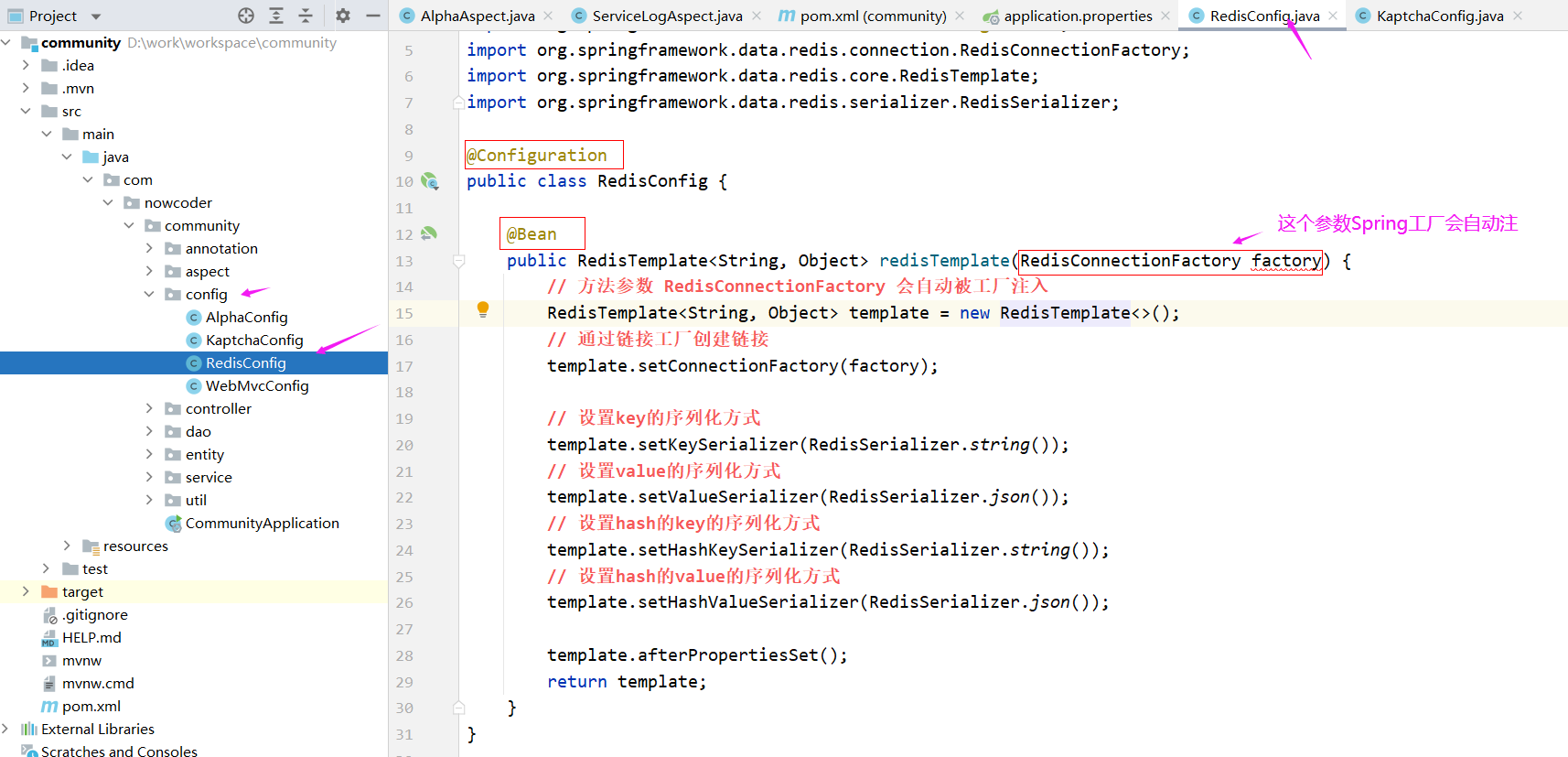1568x757 pixels.
Task: Open the Project view dropdown arrow
Action: click(x=96, y=16)
